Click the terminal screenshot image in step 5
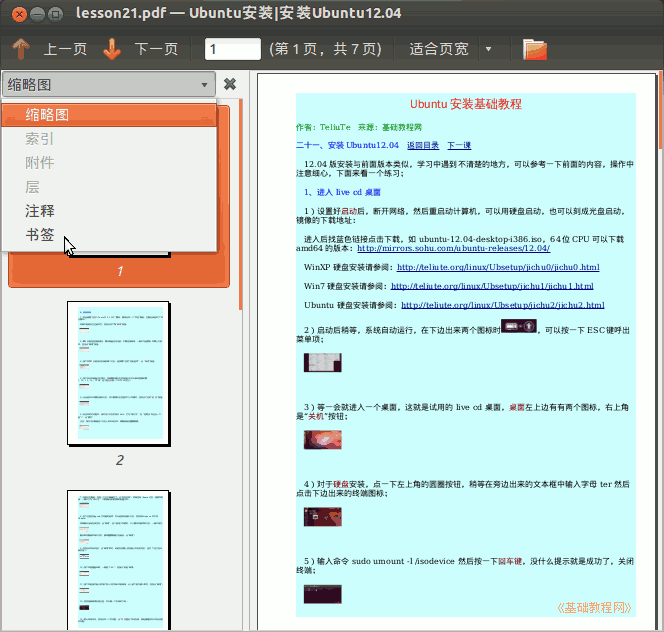This screenshot has height=632, width=664. click(x=323, y=594)
